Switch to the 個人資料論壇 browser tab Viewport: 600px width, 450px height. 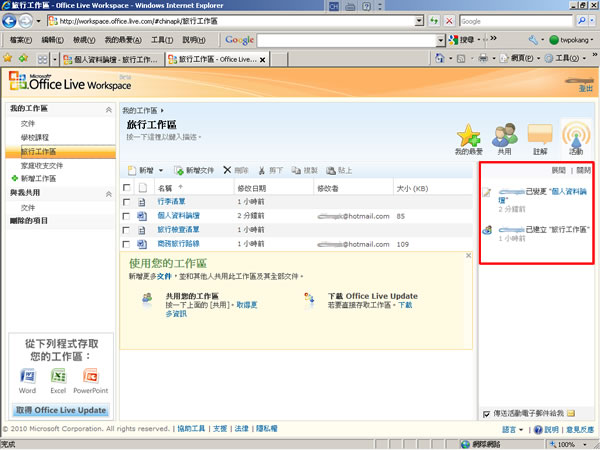point(111,59)
